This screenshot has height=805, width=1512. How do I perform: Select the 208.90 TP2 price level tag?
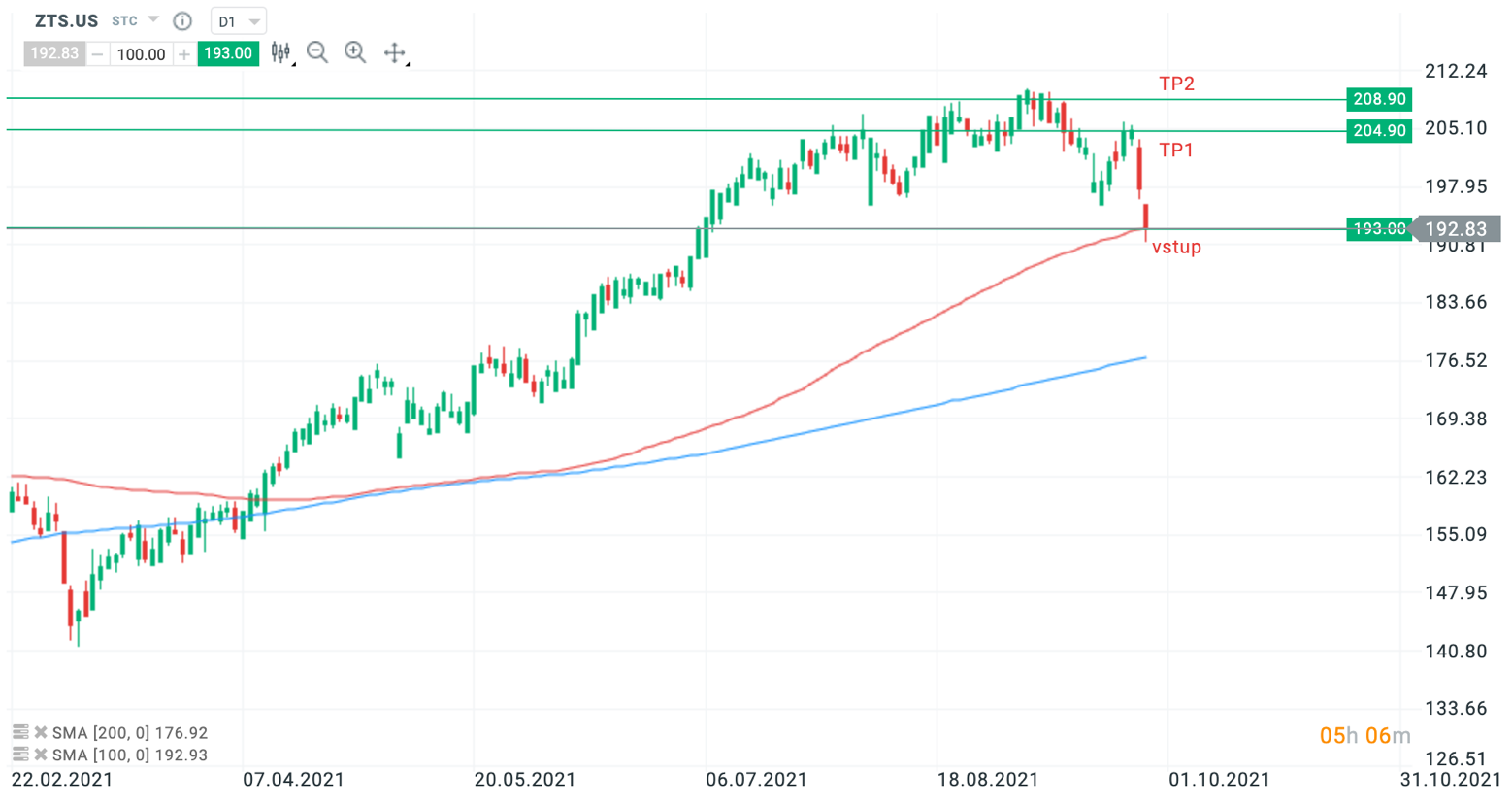coord(1379,99)
